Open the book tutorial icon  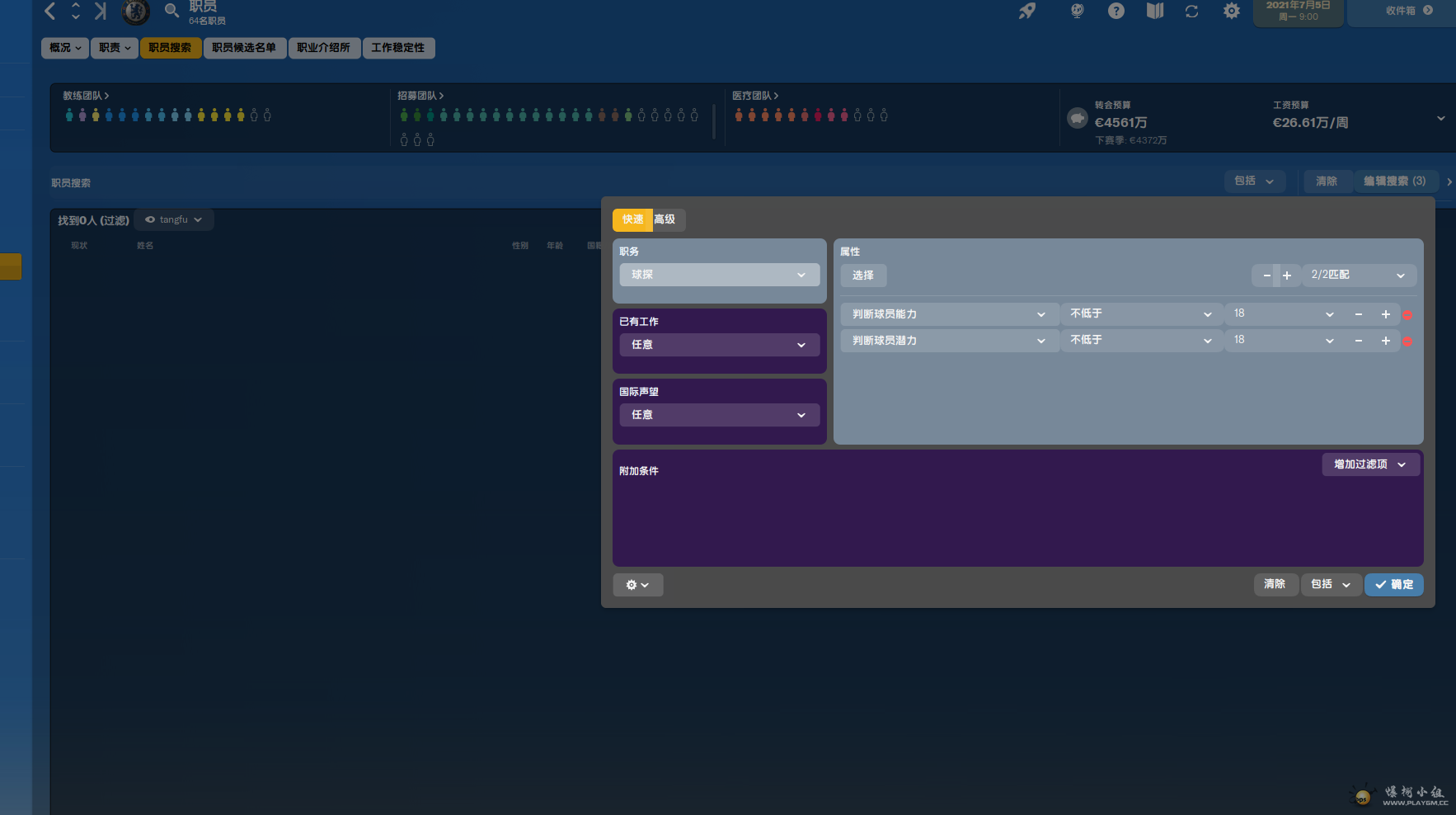(x=1155, y=12)
